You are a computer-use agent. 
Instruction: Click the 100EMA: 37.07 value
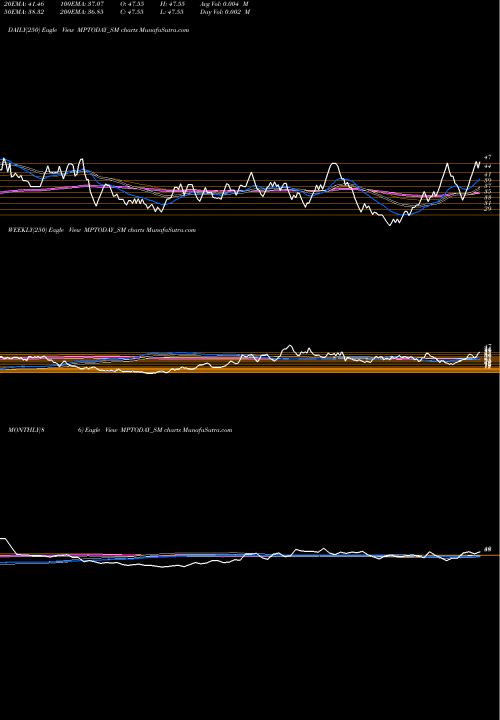(x=82, y=4)
